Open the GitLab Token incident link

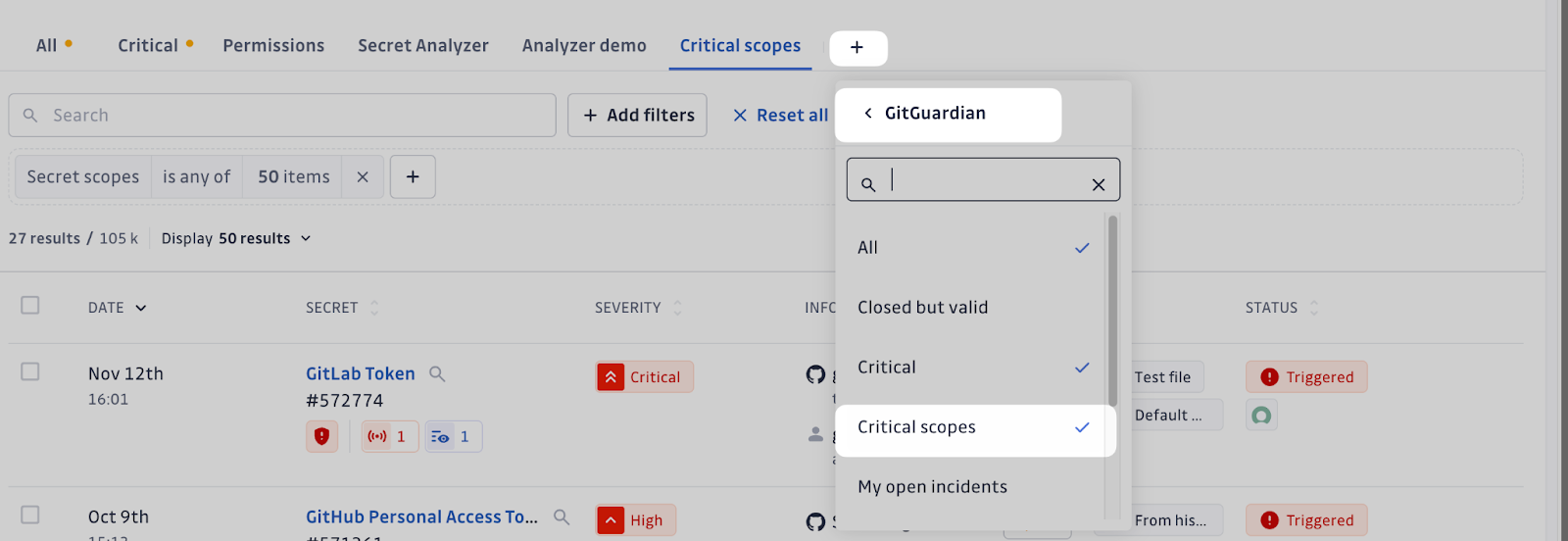pos(361,373)
